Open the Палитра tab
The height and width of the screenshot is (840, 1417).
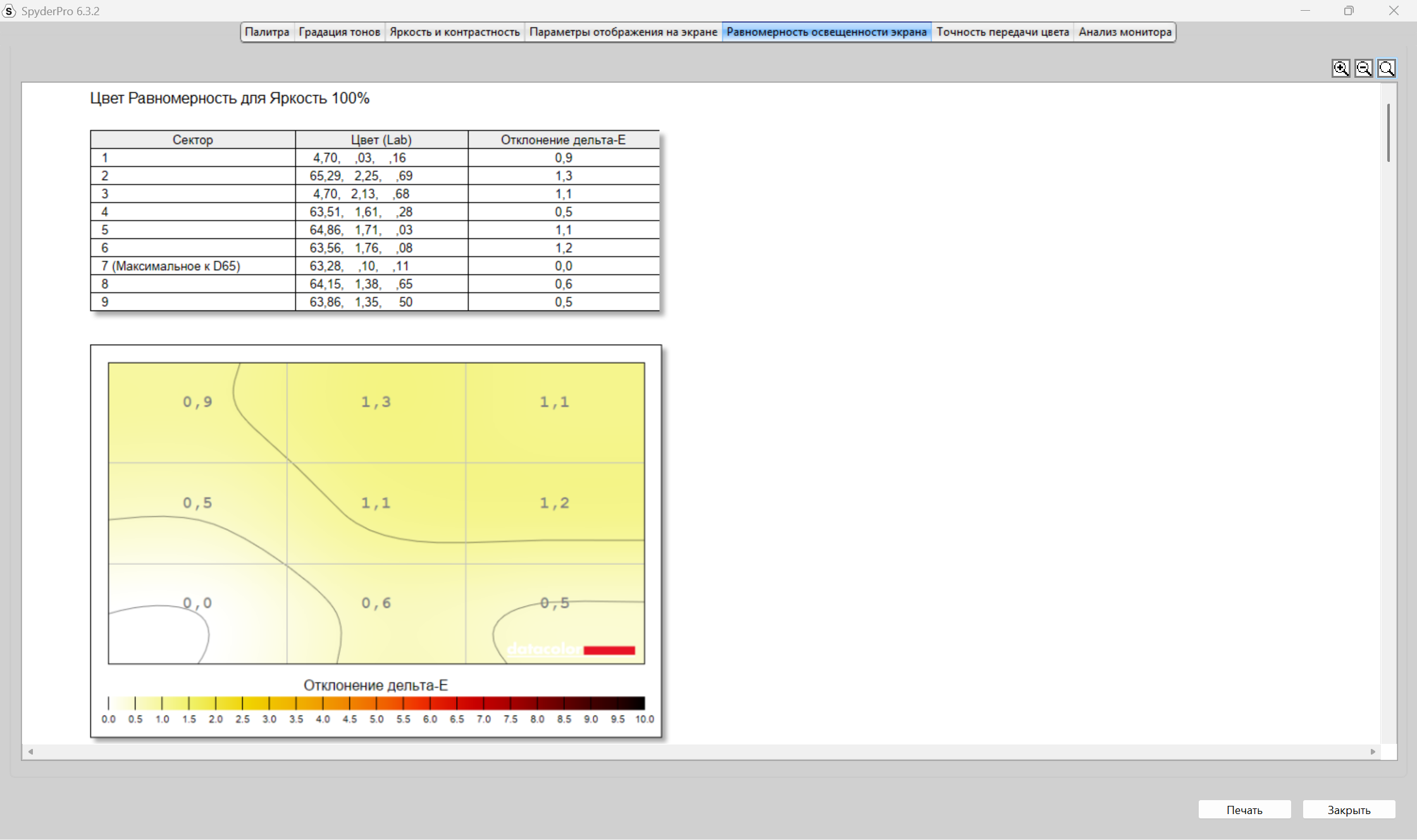(266, 32)
